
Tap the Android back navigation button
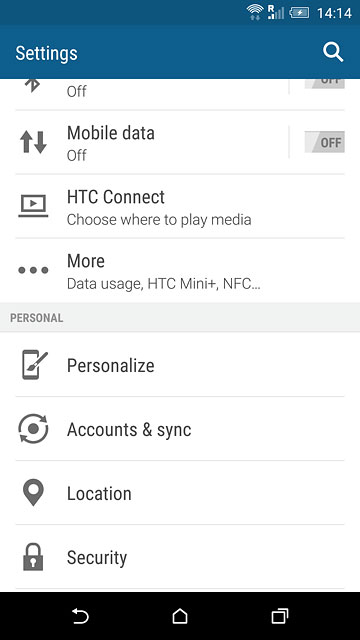pos(80,616)
